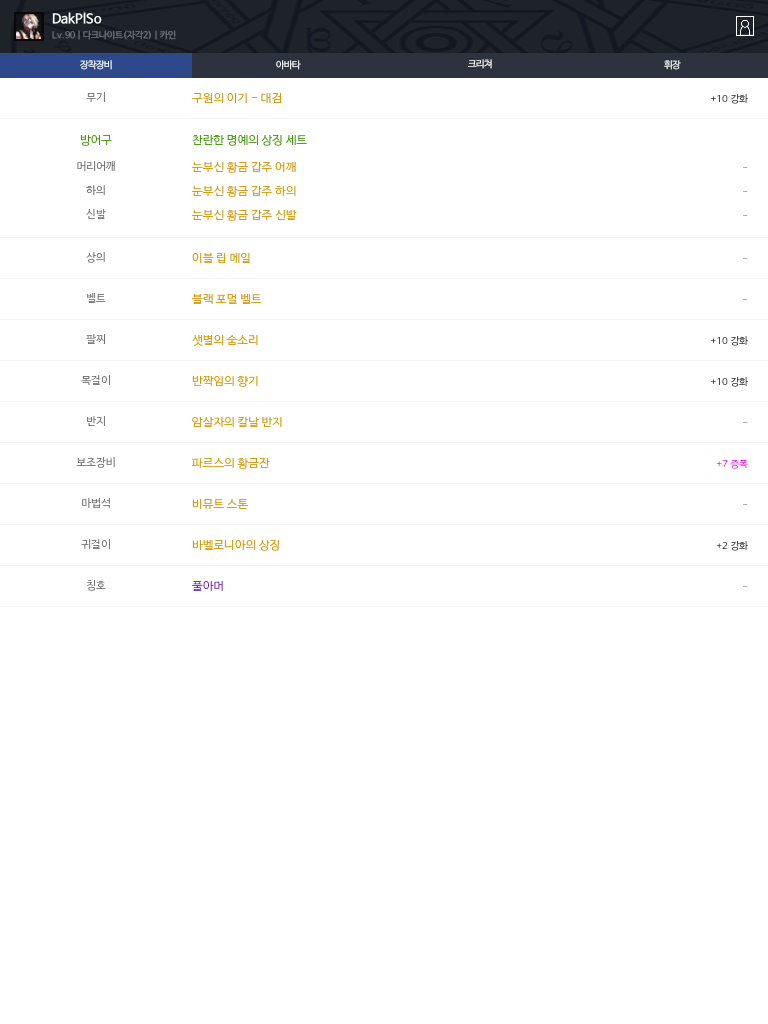The height and width of the screenshot is (1024, 768).
Task: Open weapon item 구원의 이기 - 대검
Action: coord(237,98)
